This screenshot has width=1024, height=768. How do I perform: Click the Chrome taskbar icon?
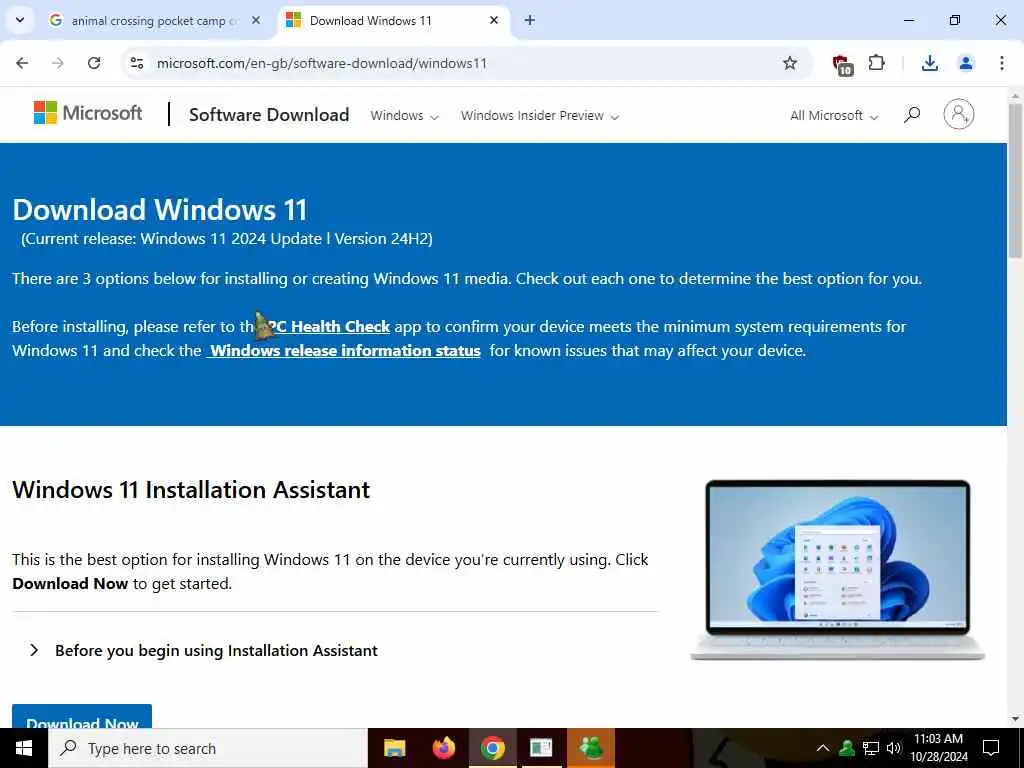[492, 748]
